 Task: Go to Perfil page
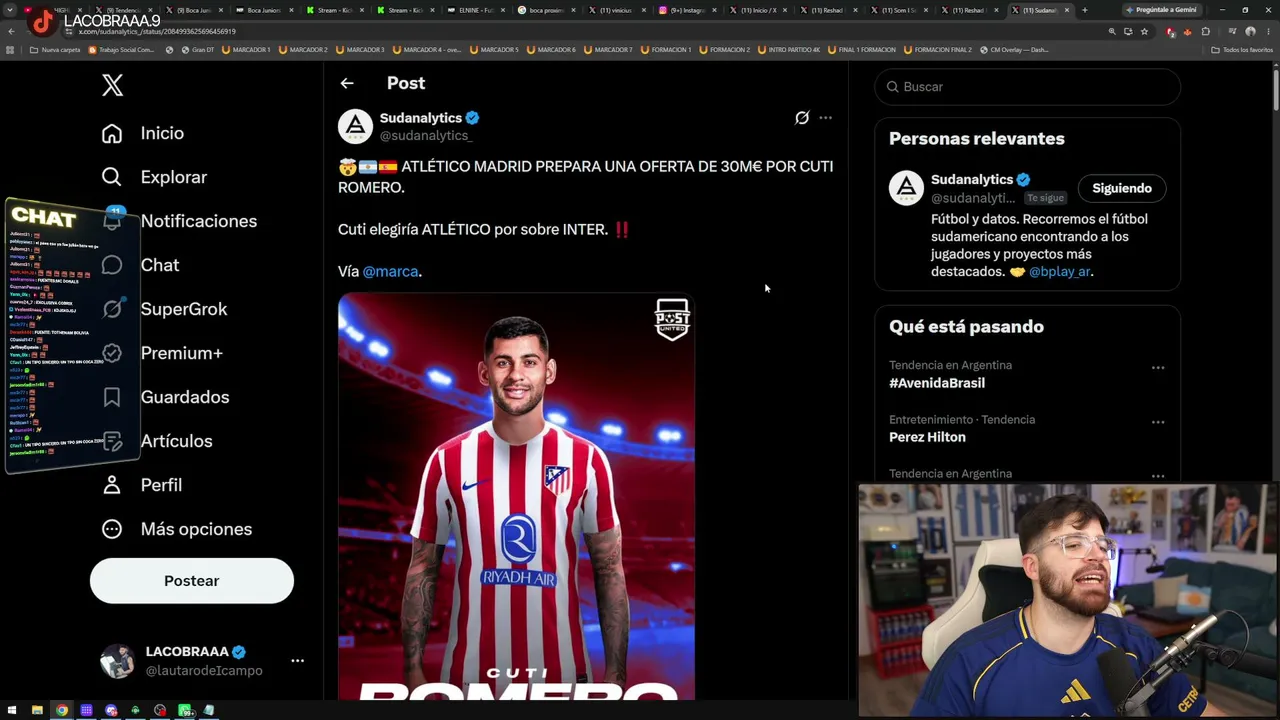pos(141,485)
